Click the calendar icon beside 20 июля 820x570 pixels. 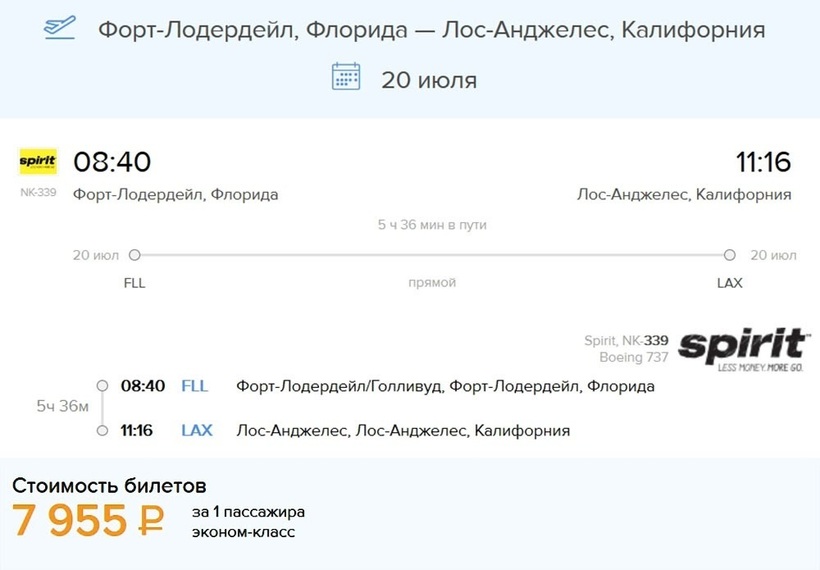click(346, 77)
